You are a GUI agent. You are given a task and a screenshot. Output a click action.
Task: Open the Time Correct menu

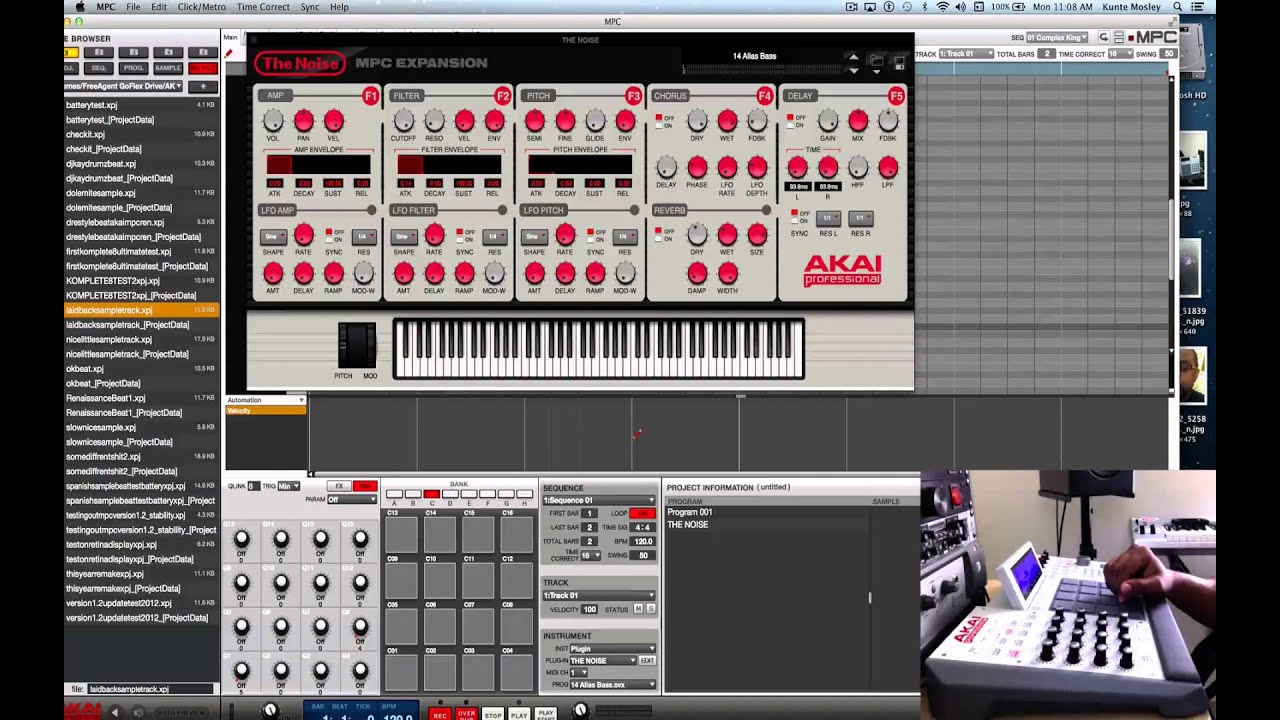[263, 7]
